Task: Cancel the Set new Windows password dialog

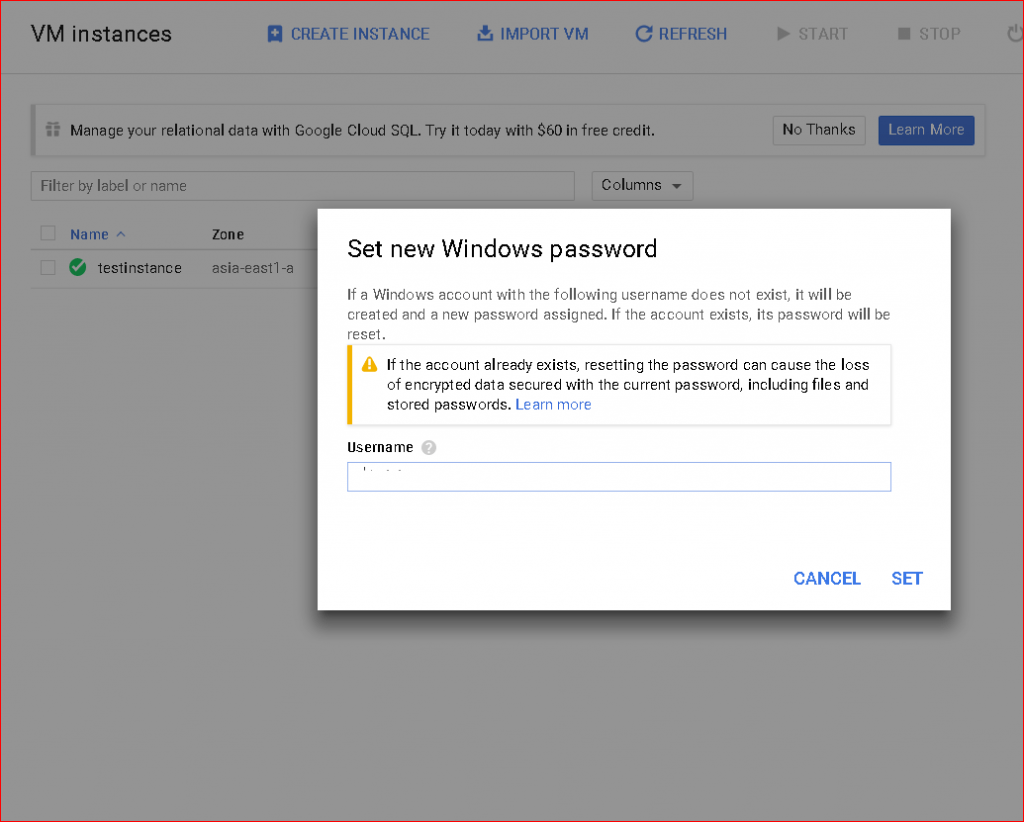Action: coord(826,578)
